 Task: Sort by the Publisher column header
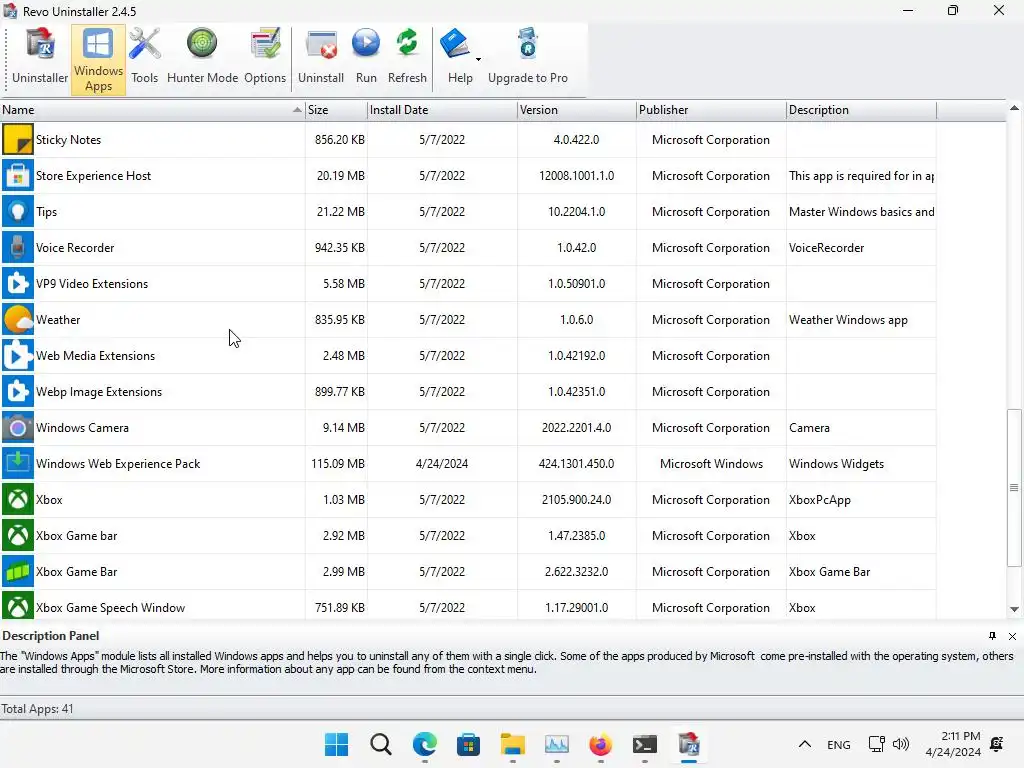coord(711,110)
